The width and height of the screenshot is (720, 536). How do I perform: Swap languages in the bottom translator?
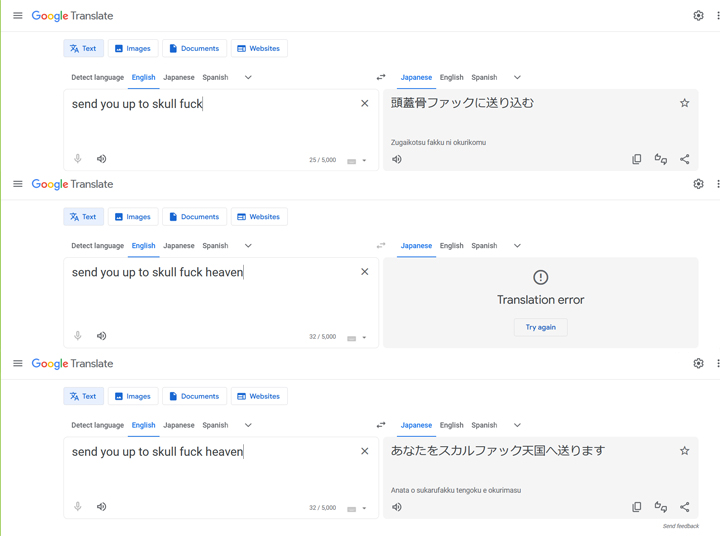(381, 425)
